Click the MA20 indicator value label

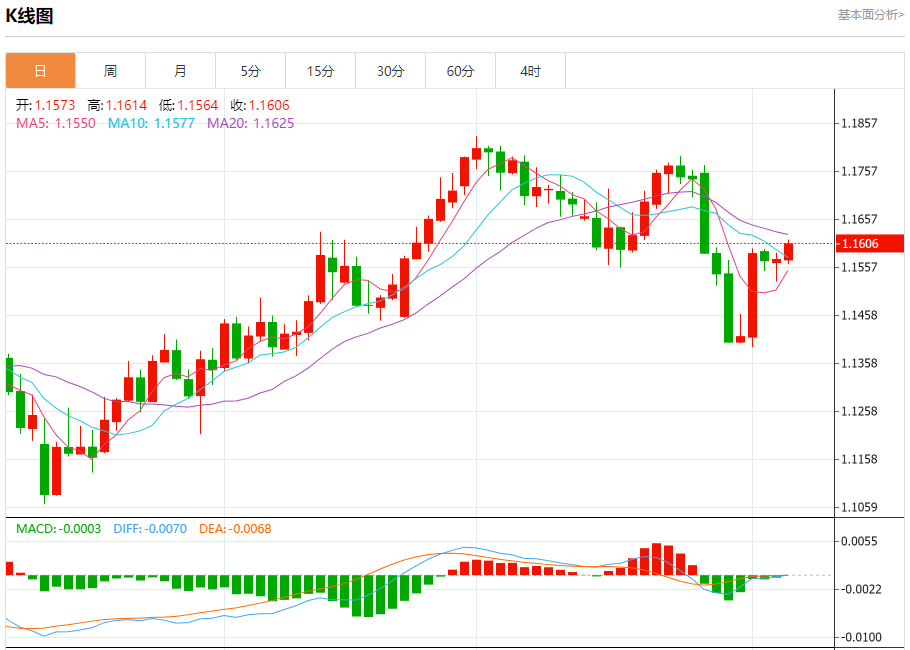(x=250, y=123)
